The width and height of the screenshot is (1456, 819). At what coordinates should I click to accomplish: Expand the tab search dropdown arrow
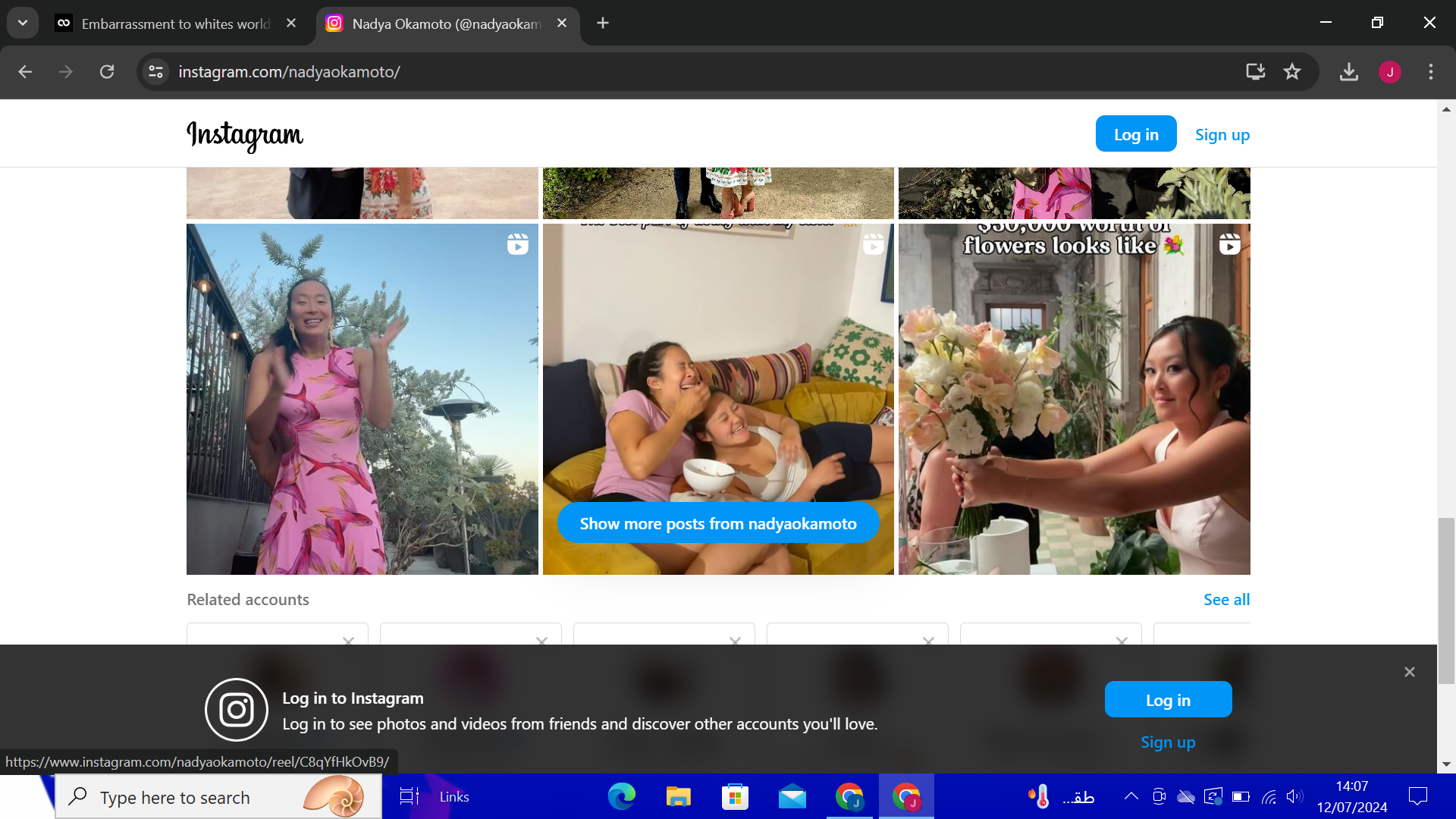(23, 23)
